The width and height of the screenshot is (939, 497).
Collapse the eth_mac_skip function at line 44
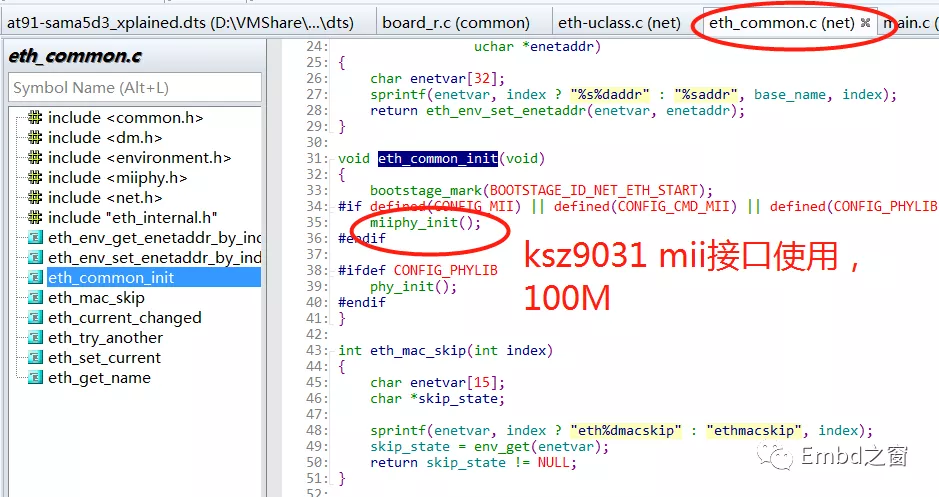point(331,366)
